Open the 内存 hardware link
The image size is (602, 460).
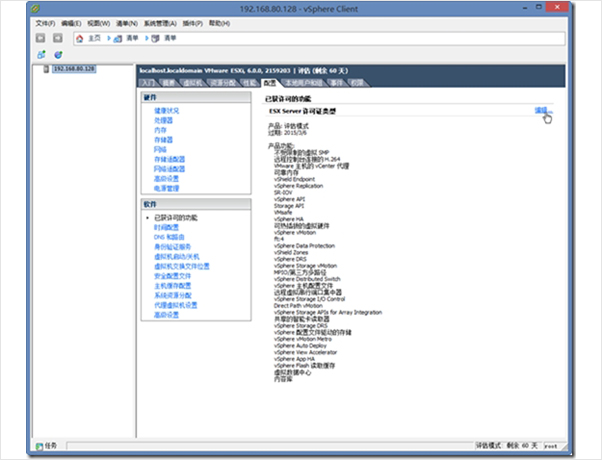pos(160,130)
